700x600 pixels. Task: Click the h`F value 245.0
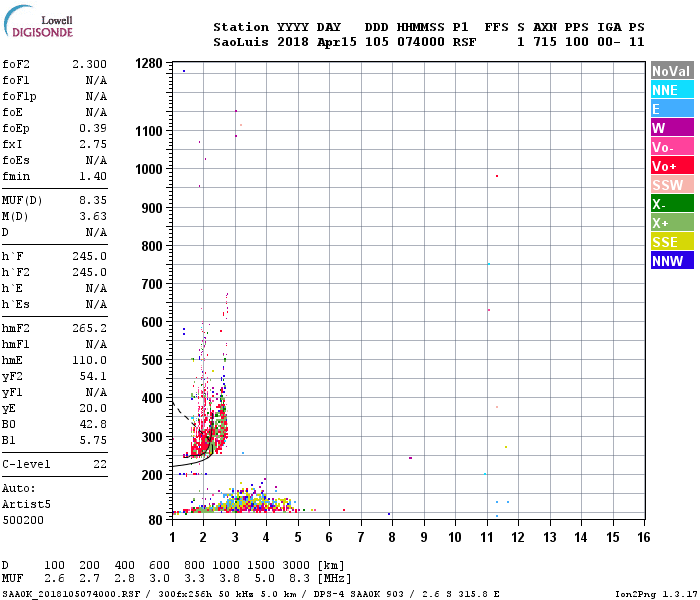pos(89,257)
